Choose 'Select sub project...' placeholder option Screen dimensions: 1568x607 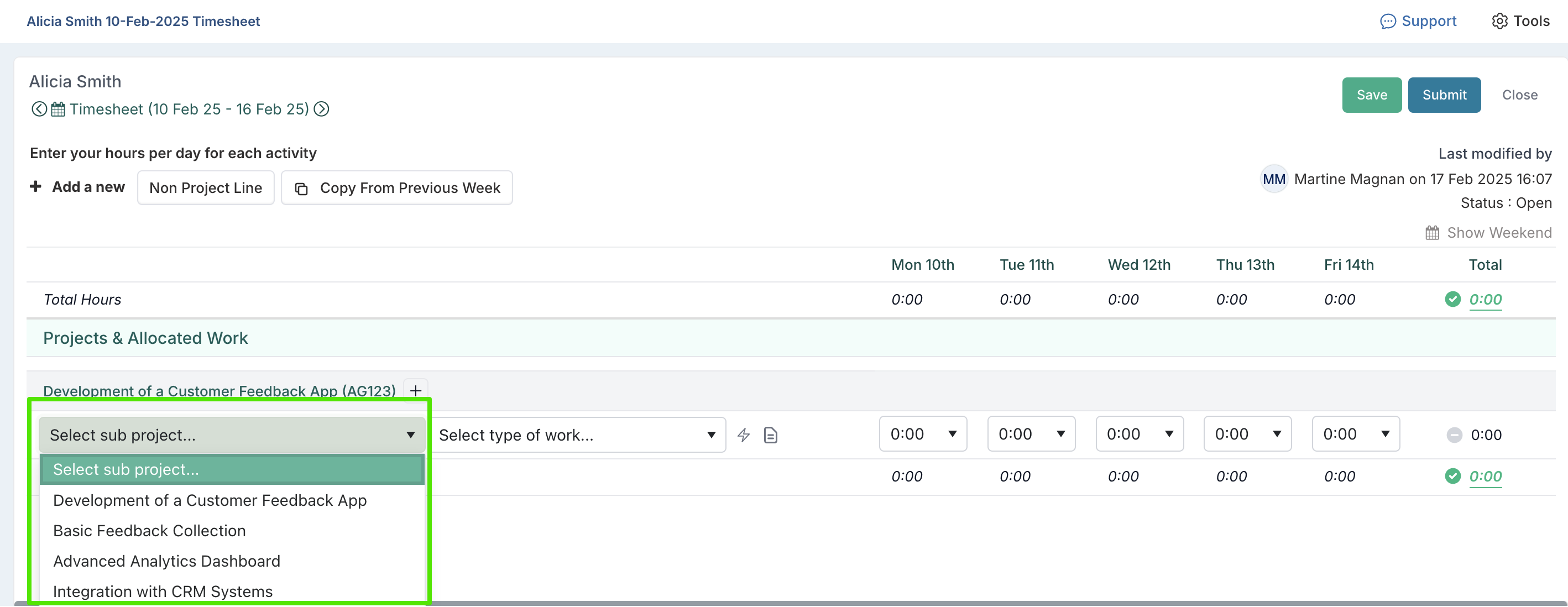point(232,469)
